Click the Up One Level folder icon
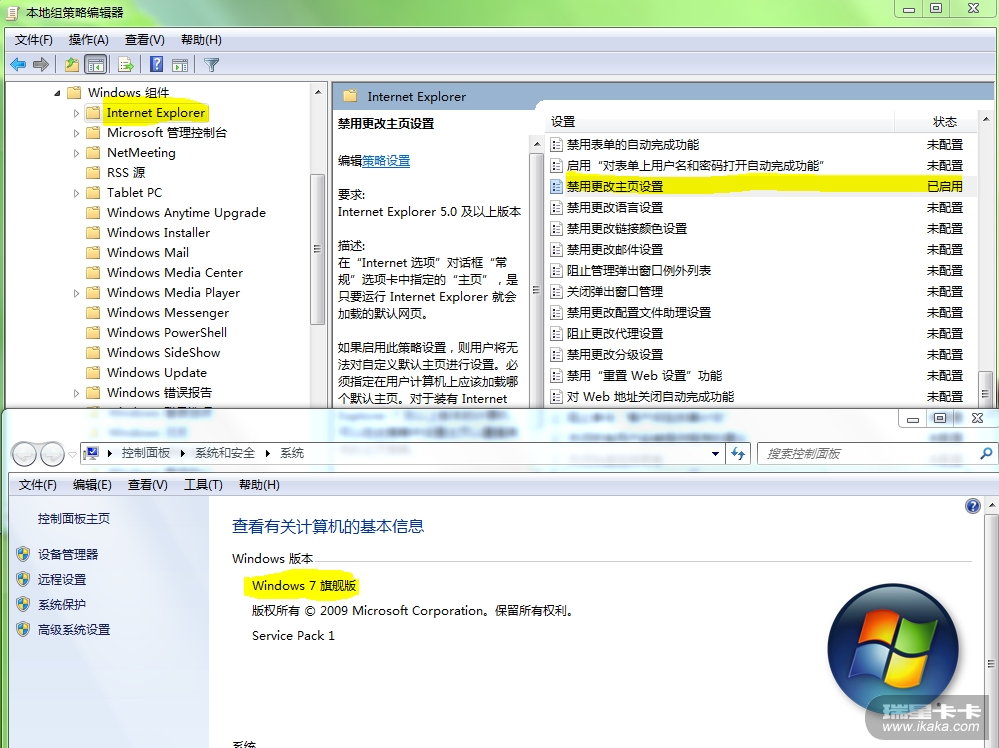Screen dimensions: 999x748 [x=71, y=64]
